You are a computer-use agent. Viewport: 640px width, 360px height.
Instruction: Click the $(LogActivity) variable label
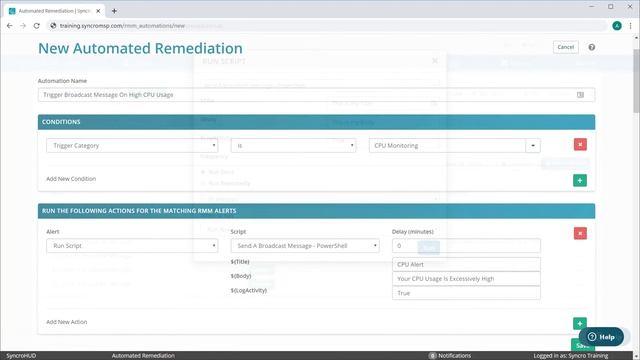click(249, 290)
